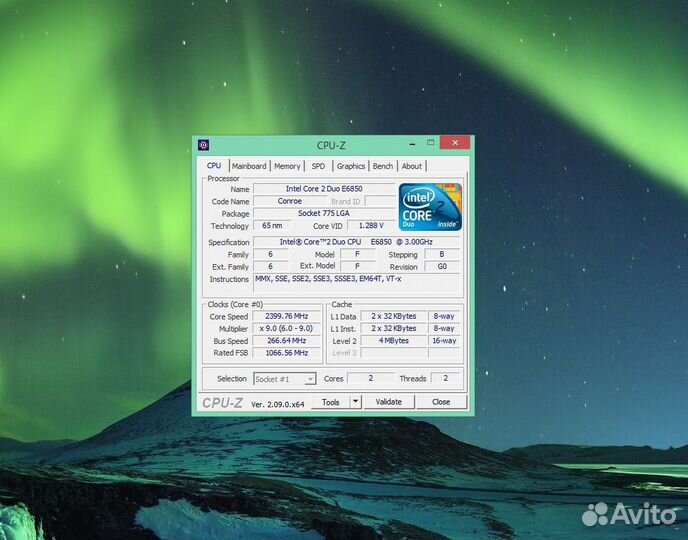Open the Bench tab
This screenshot has width=688, height=540.
click(x=383, y=166)
